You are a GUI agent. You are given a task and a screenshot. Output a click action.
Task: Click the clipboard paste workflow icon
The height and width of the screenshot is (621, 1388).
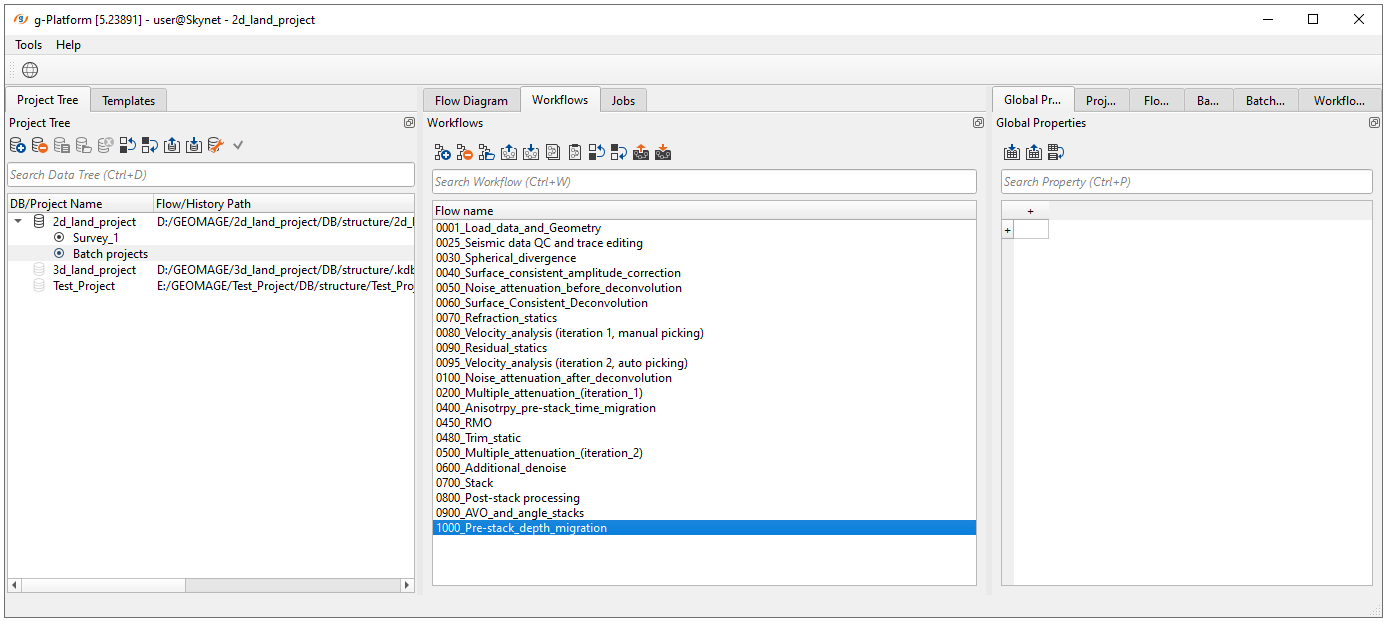[575, 153]
